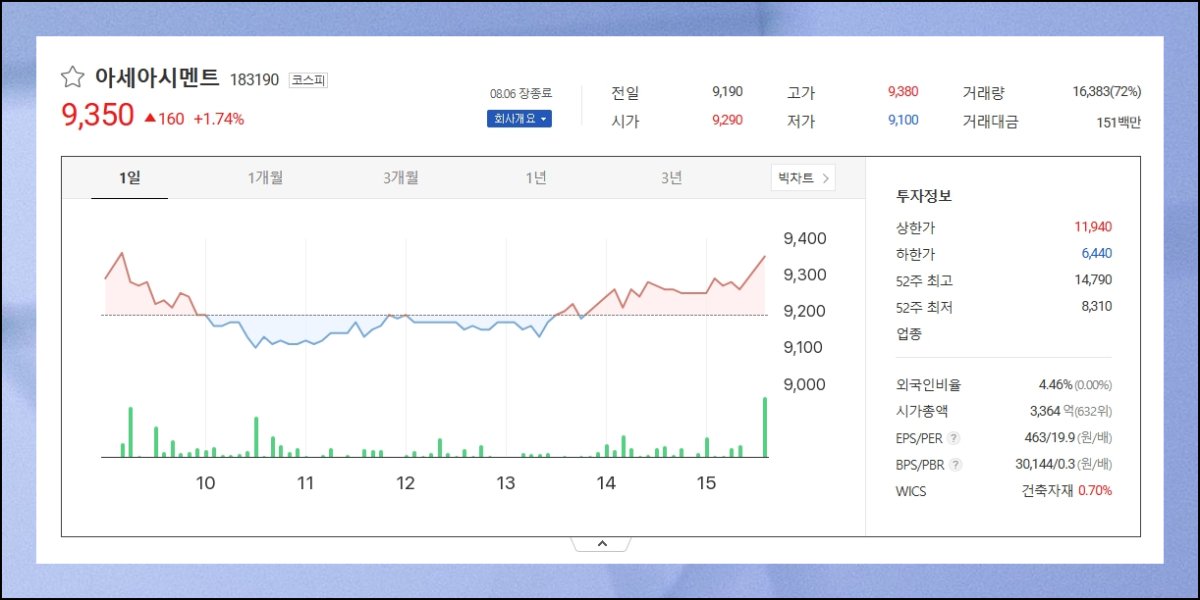Switch to the 1개월 chart tab
Viewport: 1200px width, 600px height.
pos(265,178)
